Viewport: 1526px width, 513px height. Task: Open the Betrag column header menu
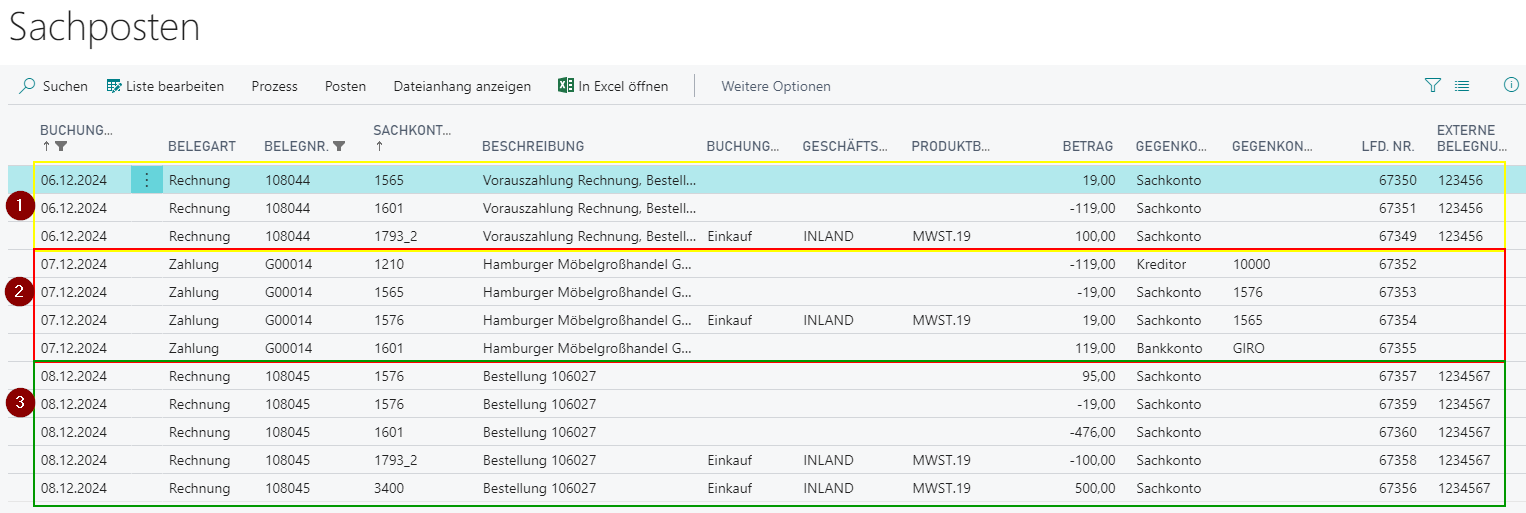1087,146
